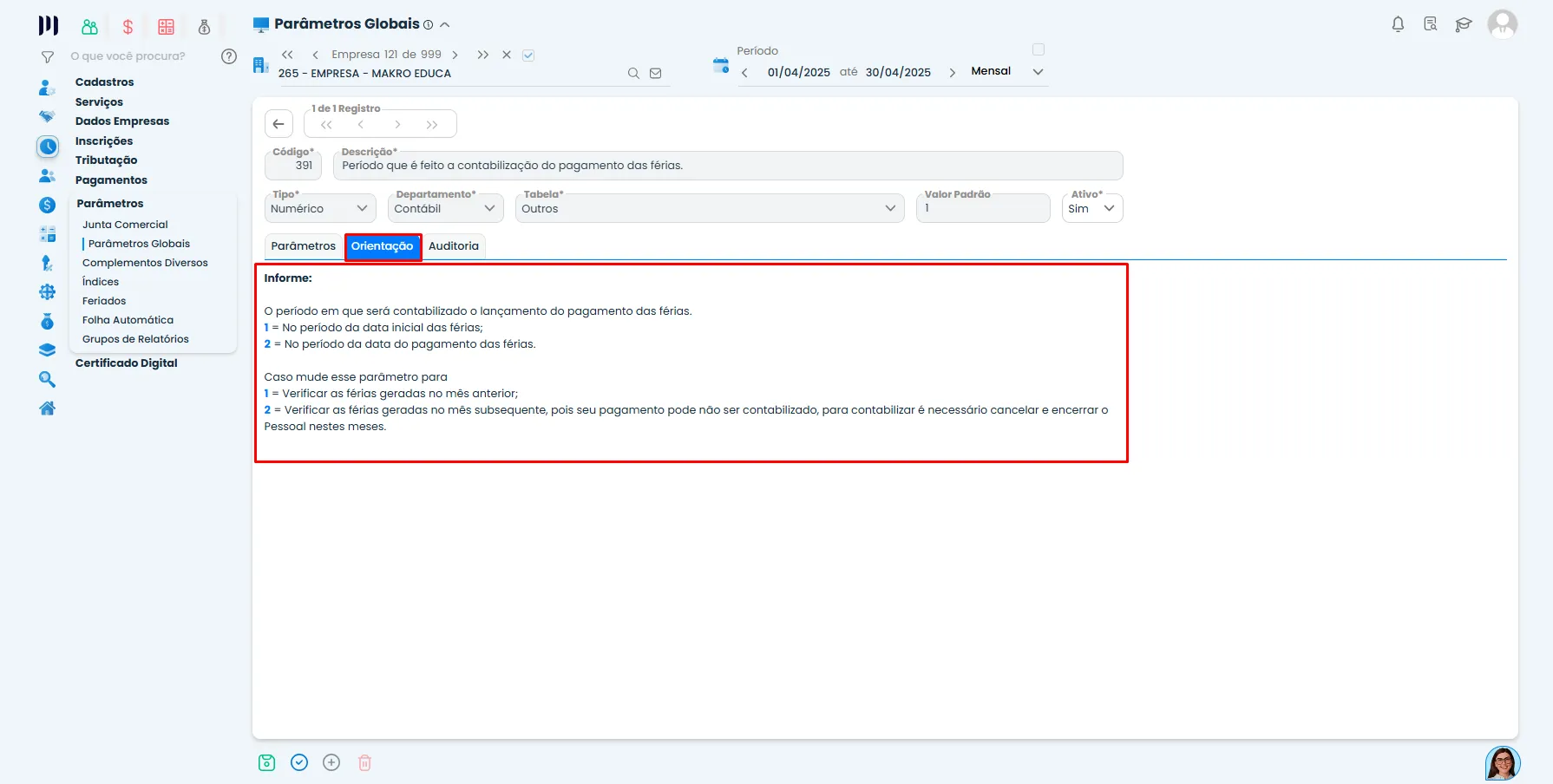Click the back arrow button

click(278, 124)
